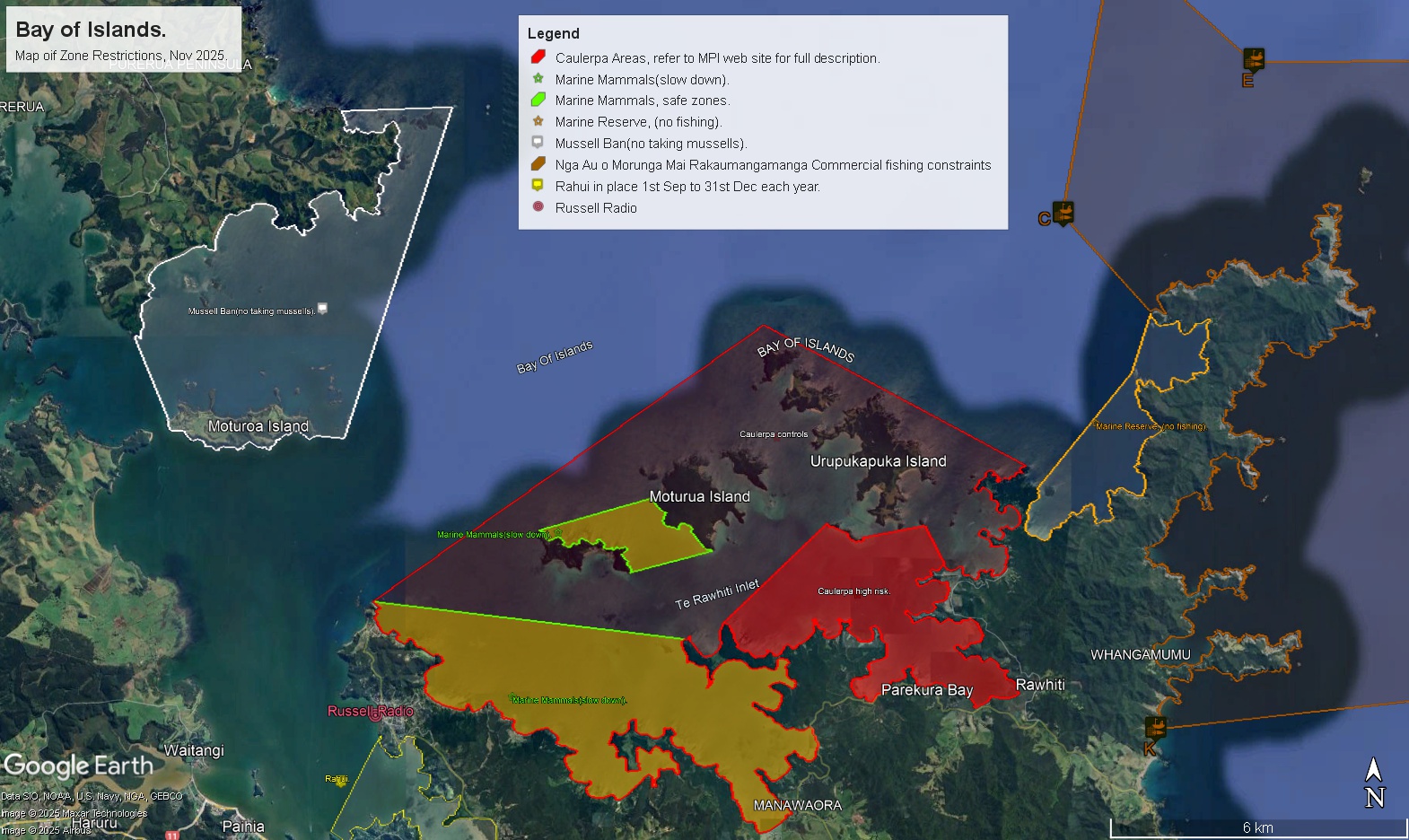Click the green Marine Mammals safe zones swatch
This screenshot has height=840, width=1409.
(x=538, y=100)
